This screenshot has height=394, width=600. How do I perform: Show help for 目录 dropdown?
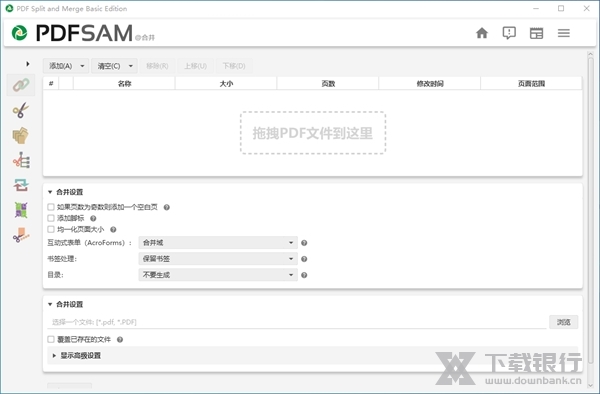(304, 275)
